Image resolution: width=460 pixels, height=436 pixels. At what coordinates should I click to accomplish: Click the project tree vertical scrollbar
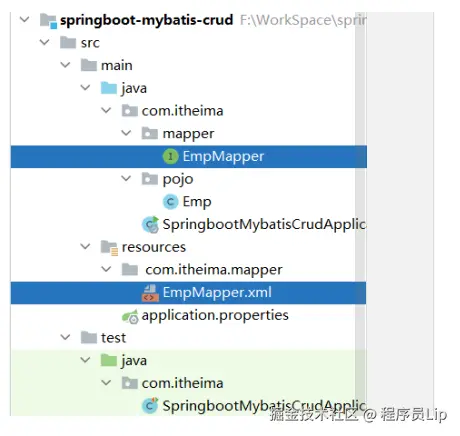point(360,213)
